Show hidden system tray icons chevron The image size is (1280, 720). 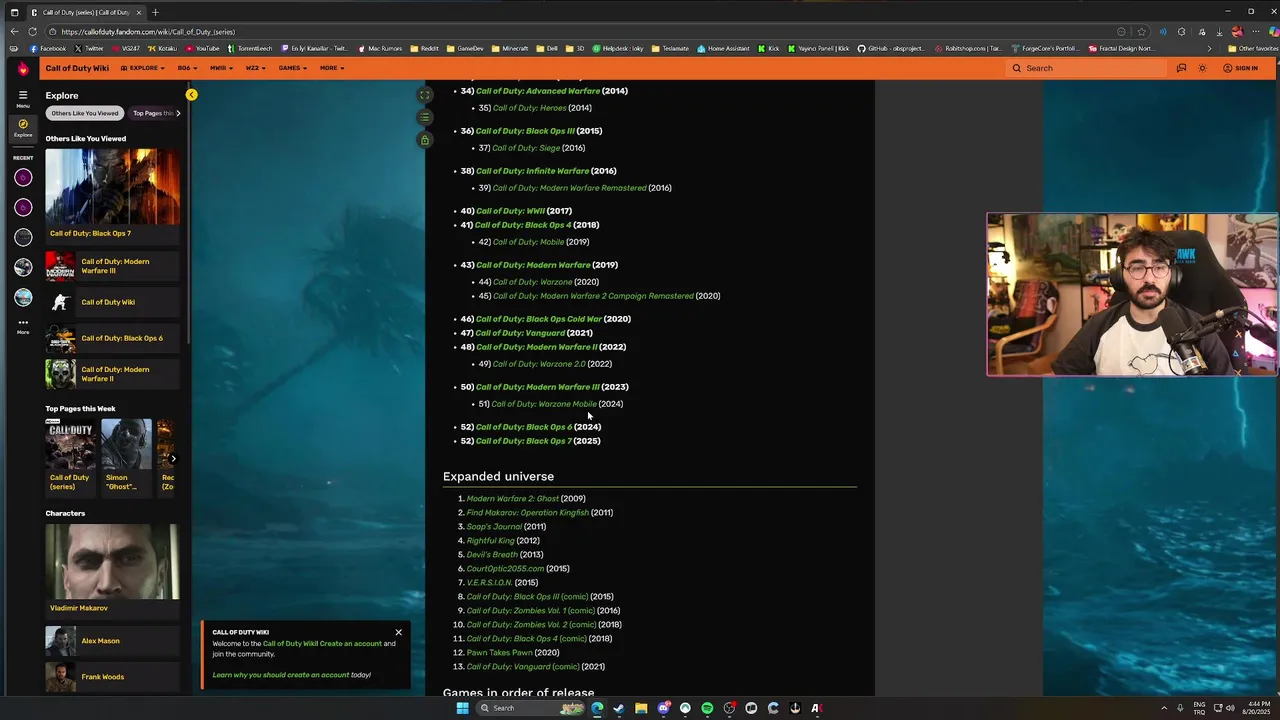click(x=1166, y=708)
